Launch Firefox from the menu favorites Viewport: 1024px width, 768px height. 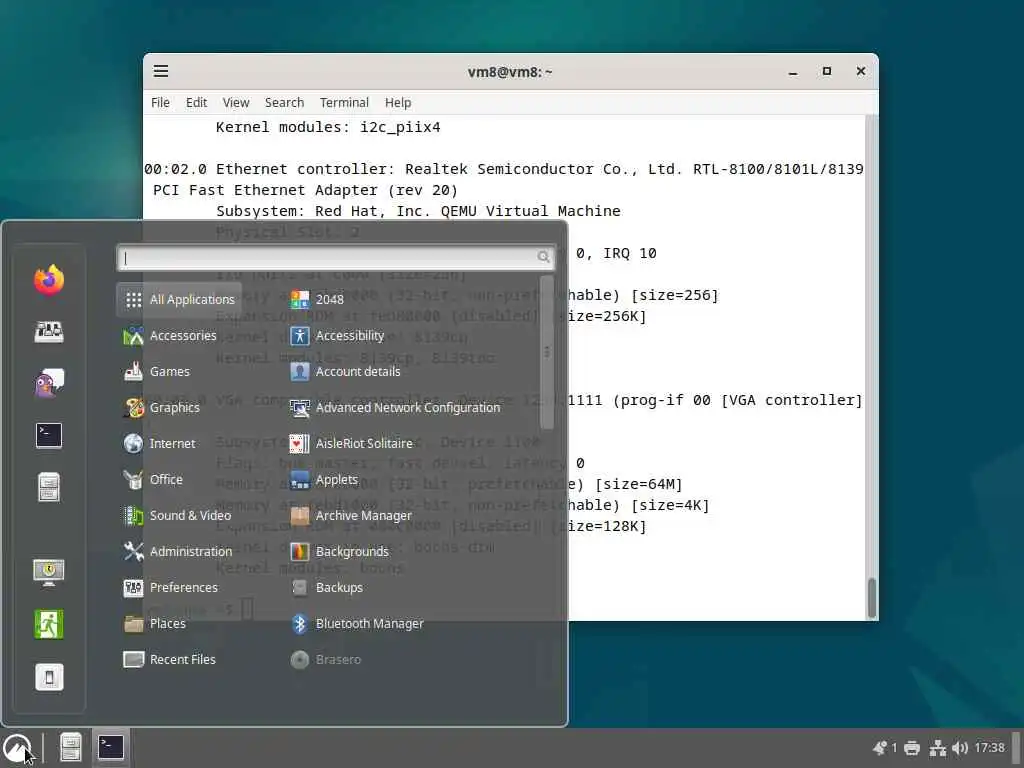(49, 280)
